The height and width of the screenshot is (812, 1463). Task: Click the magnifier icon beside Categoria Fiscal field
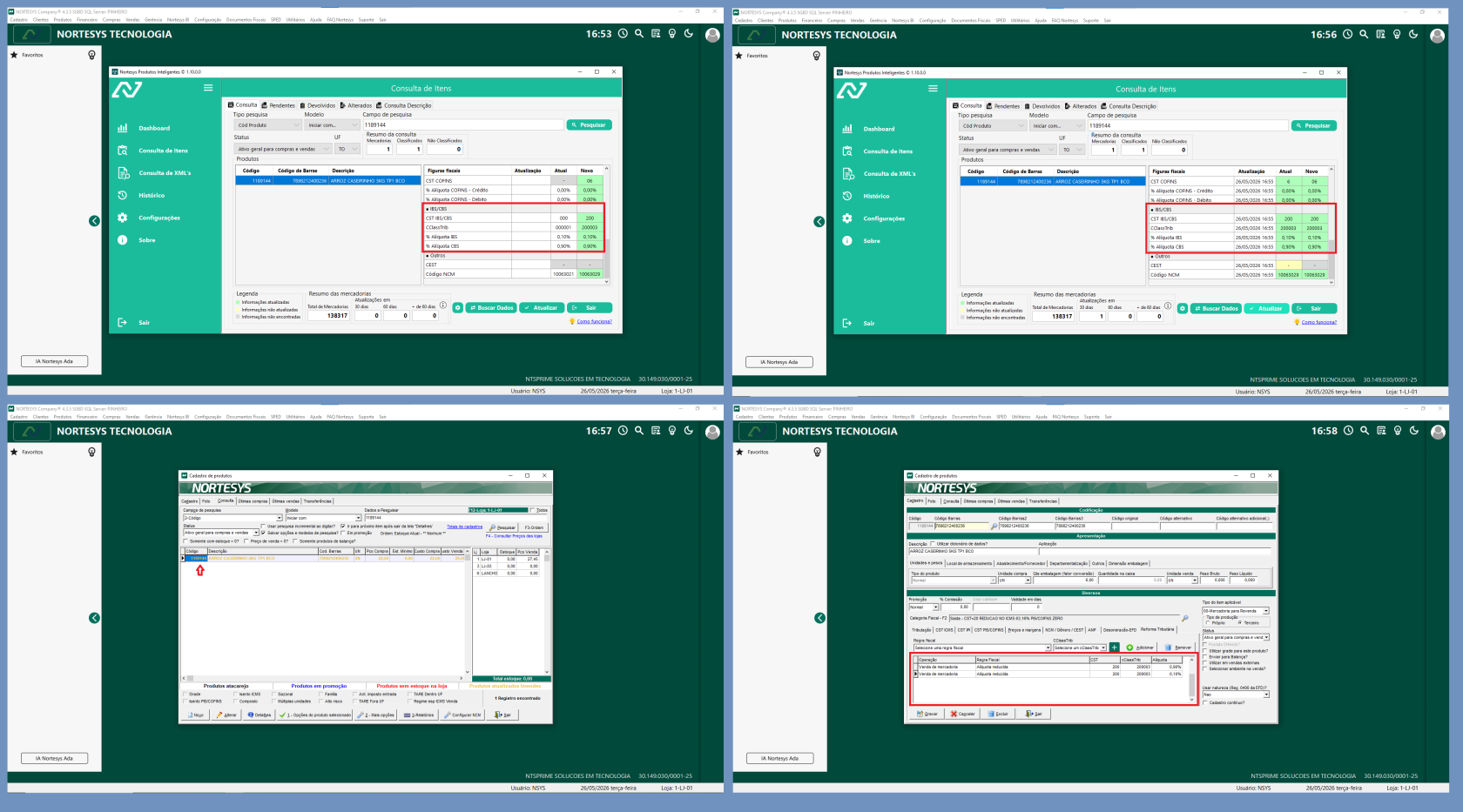pos(1184,618)
